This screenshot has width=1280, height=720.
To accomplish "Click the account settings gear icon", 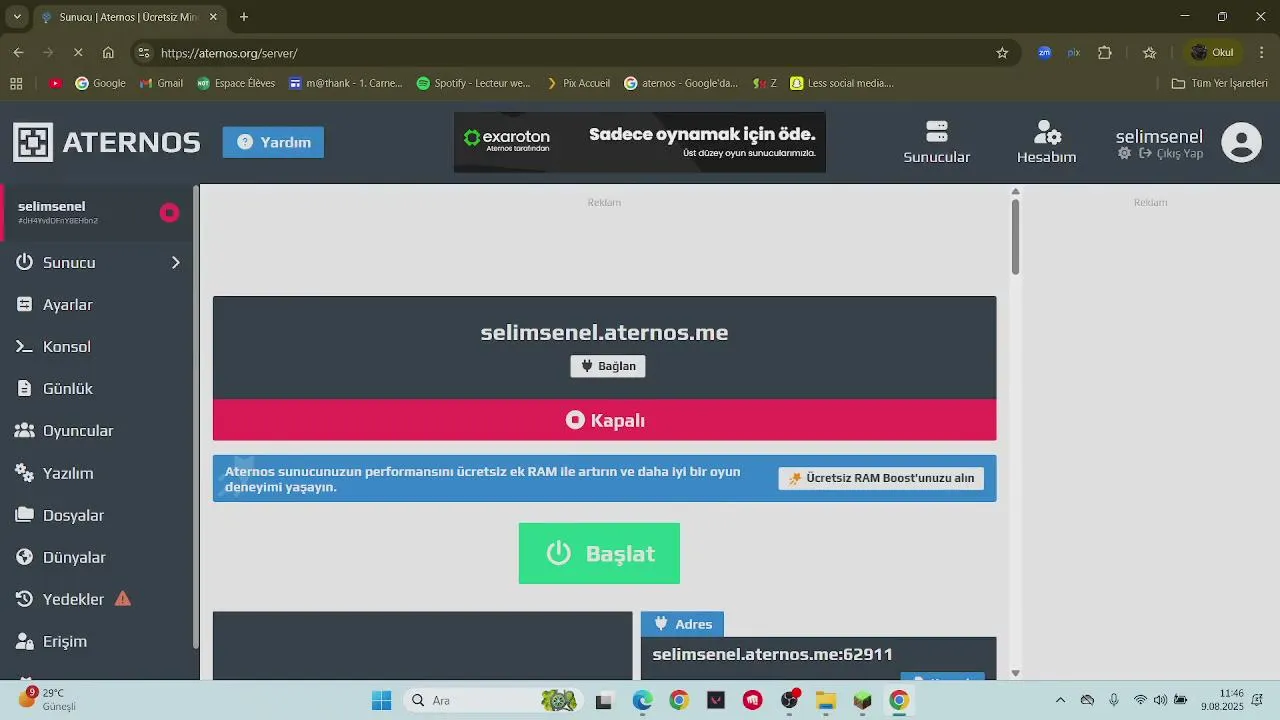I will click(1124, 153).
